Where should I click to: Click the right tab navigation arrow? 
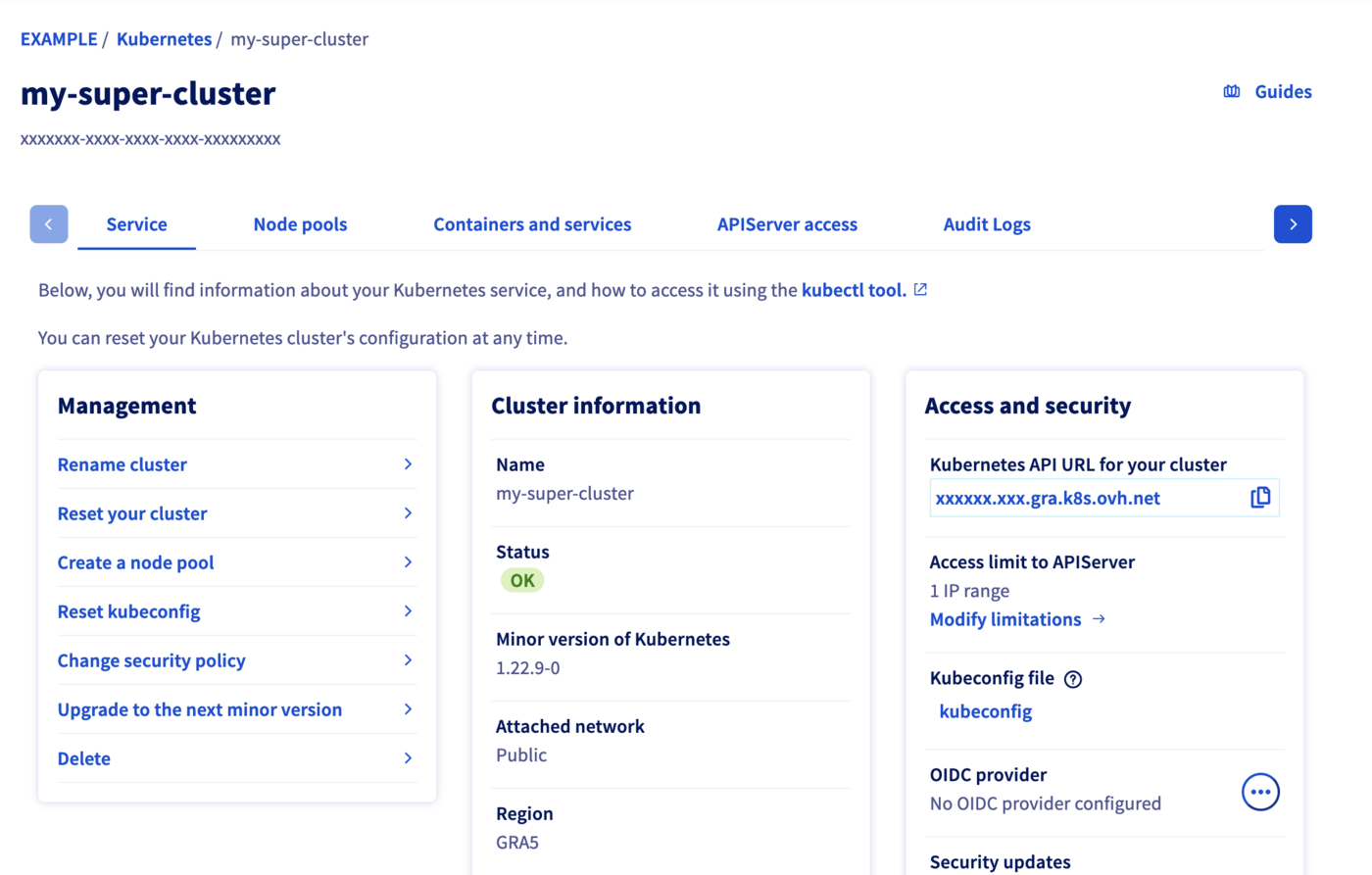[x=1293, y=223]
